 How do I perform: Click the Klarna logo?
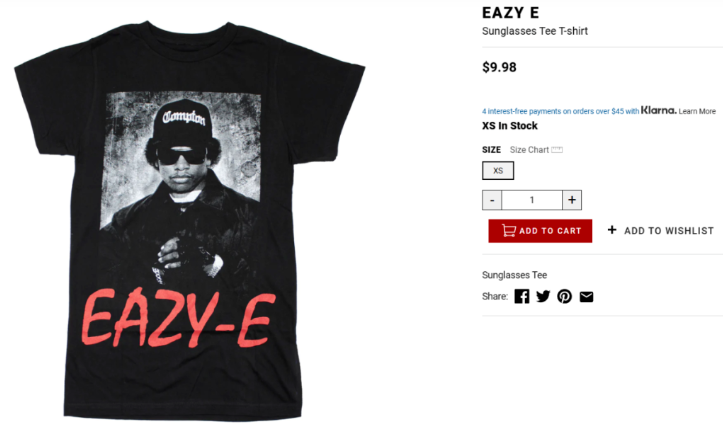click(x=658, y=110)
